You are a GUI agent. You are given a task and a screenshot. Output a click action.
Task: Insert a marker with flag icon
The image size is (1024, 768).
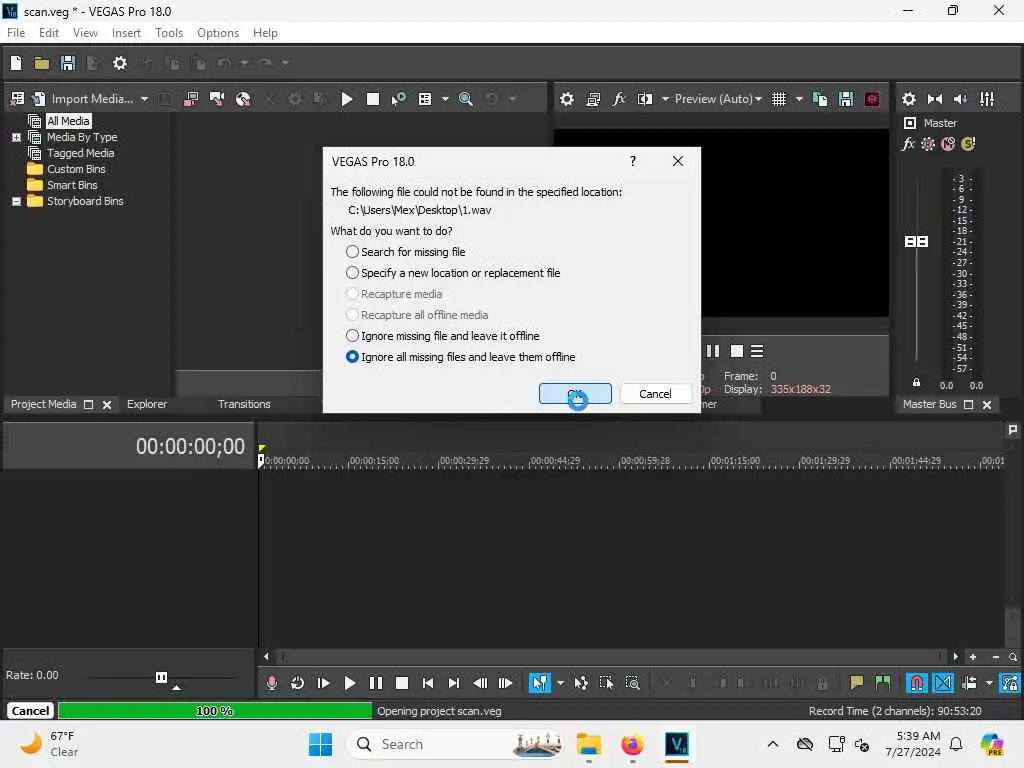point(856,683)
